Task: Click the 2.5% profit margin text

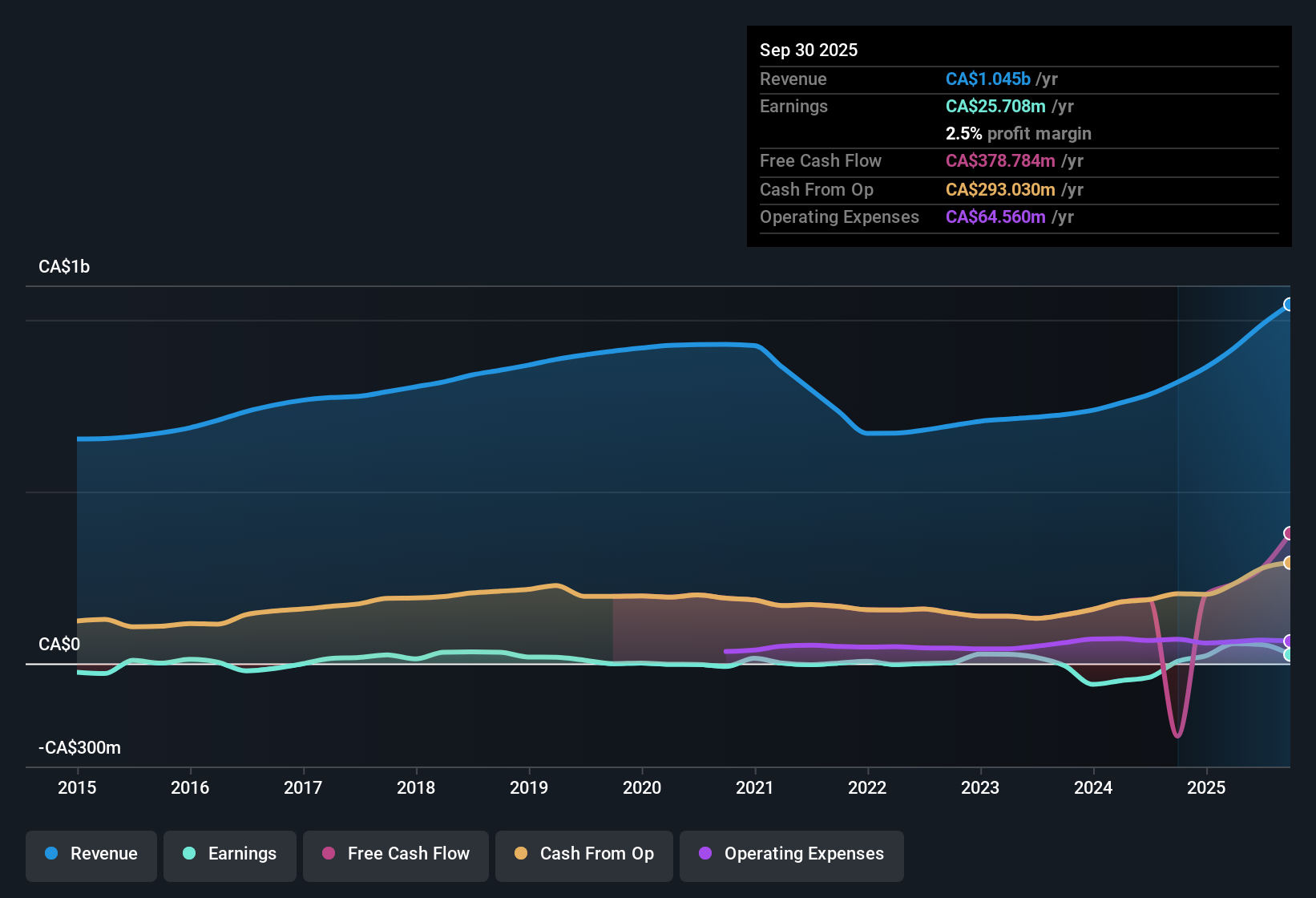Action: pos(1018,134)
